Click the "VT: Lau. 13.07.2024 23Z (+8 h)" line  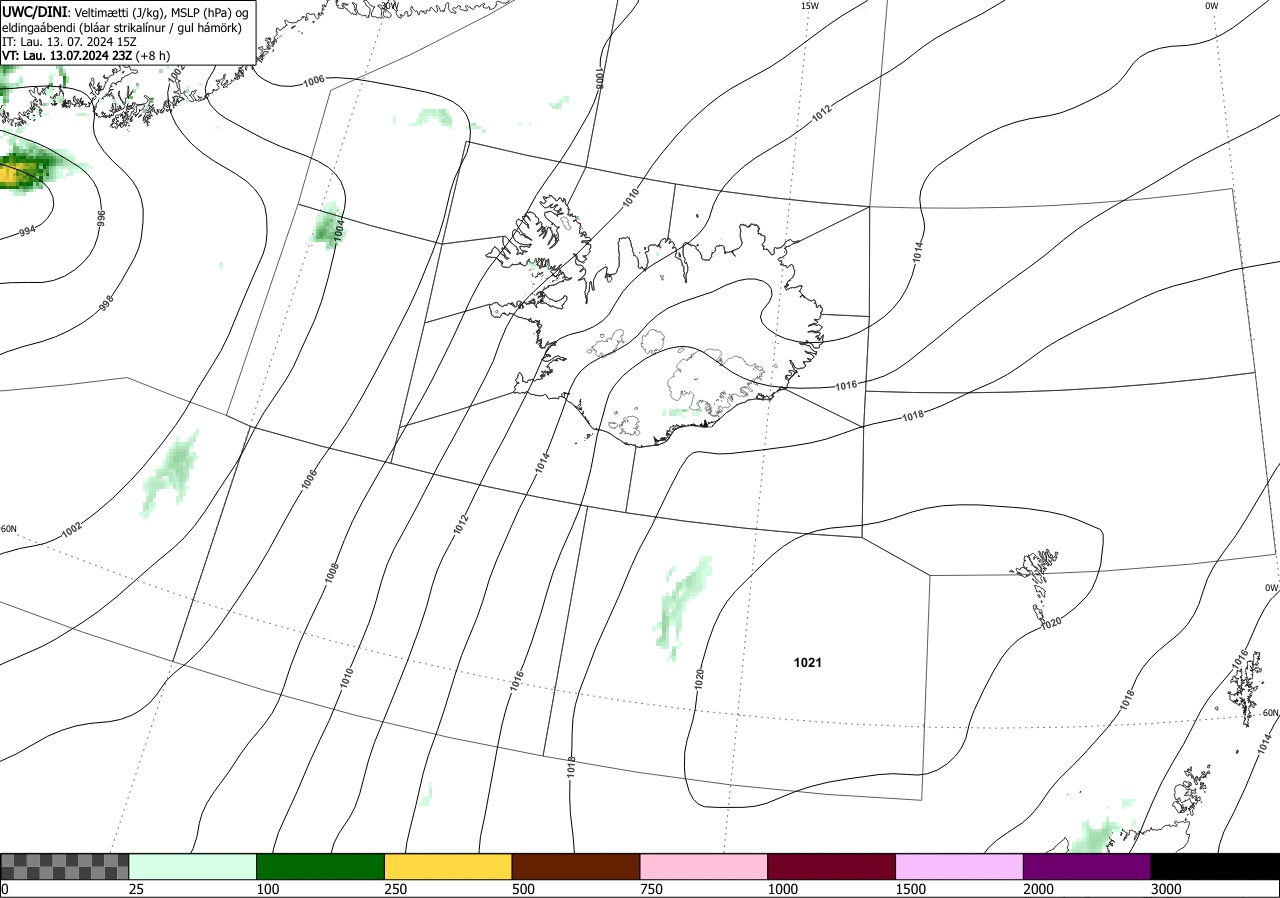click(85, 56)
